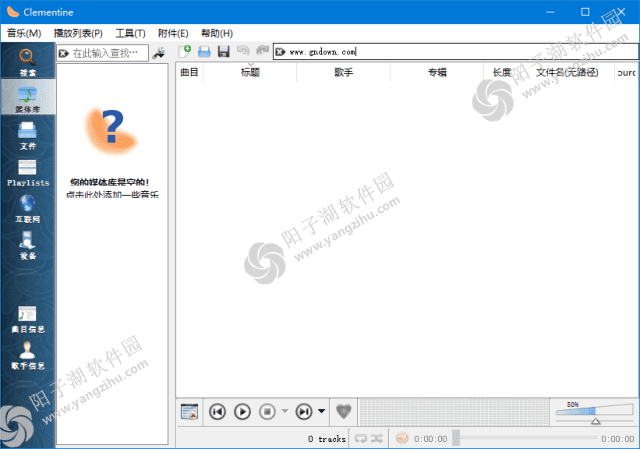The width and height of the screenshot is (640, 449).
Task: Click the library wrench settings icon
Action: (159, 52)
